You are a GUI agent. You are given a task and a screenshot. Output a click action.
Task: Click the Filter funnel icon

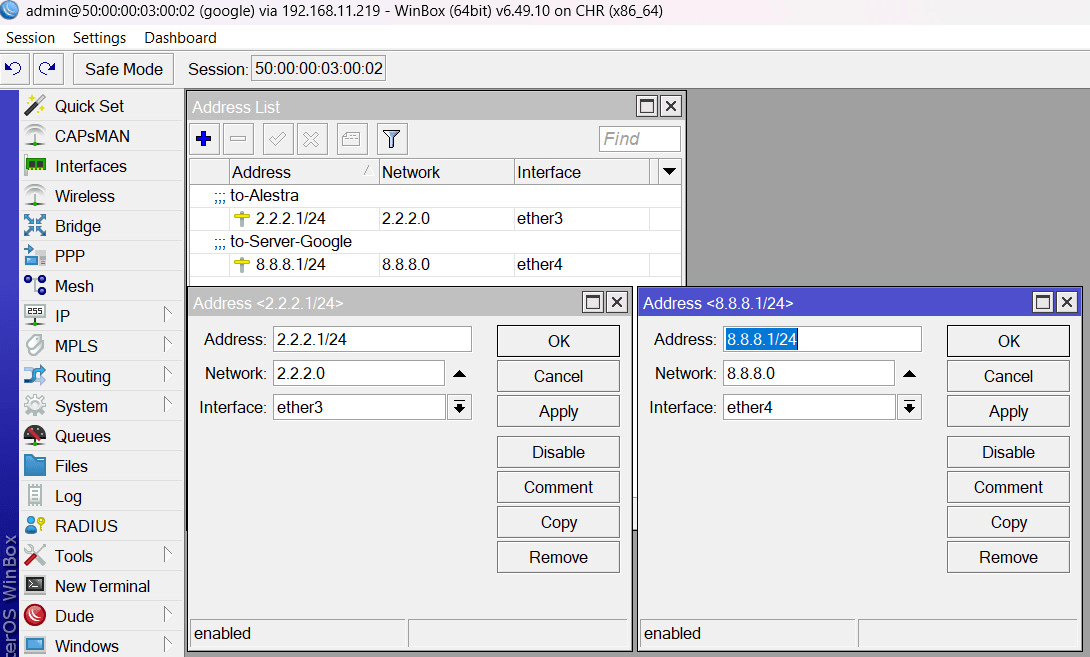coord(391,138)
